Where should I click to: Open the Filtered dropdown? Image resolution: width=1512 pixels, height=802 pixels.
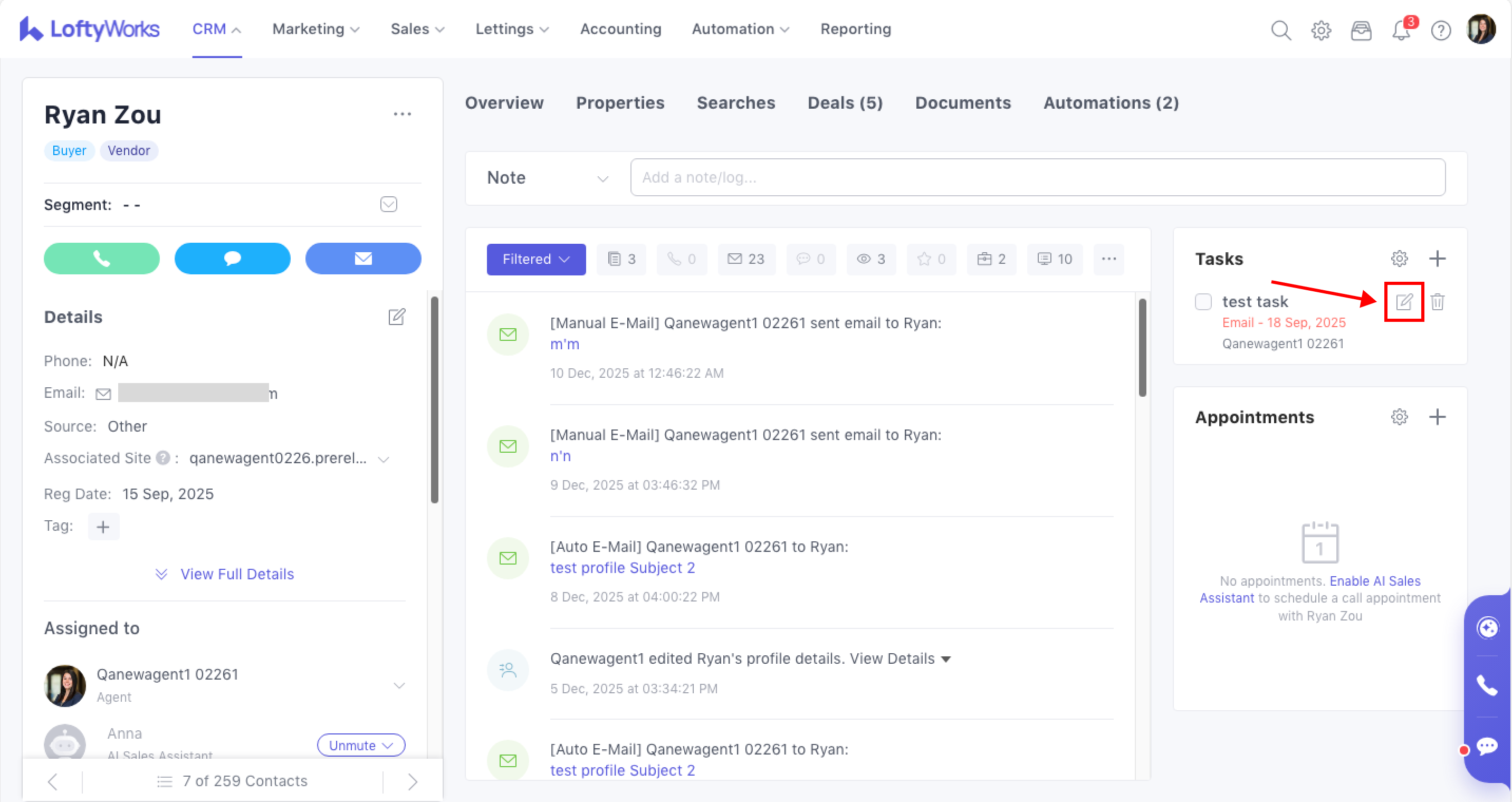click(536, 259)
